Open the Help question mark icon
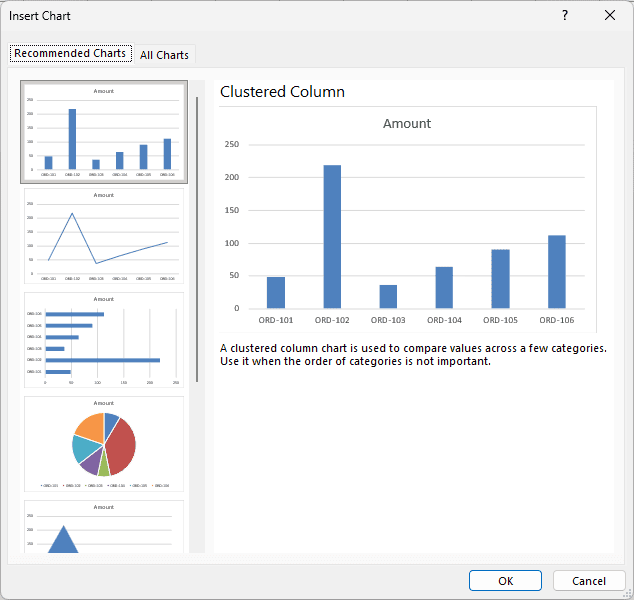The image size is (634, 600). (x=565, y=15)
